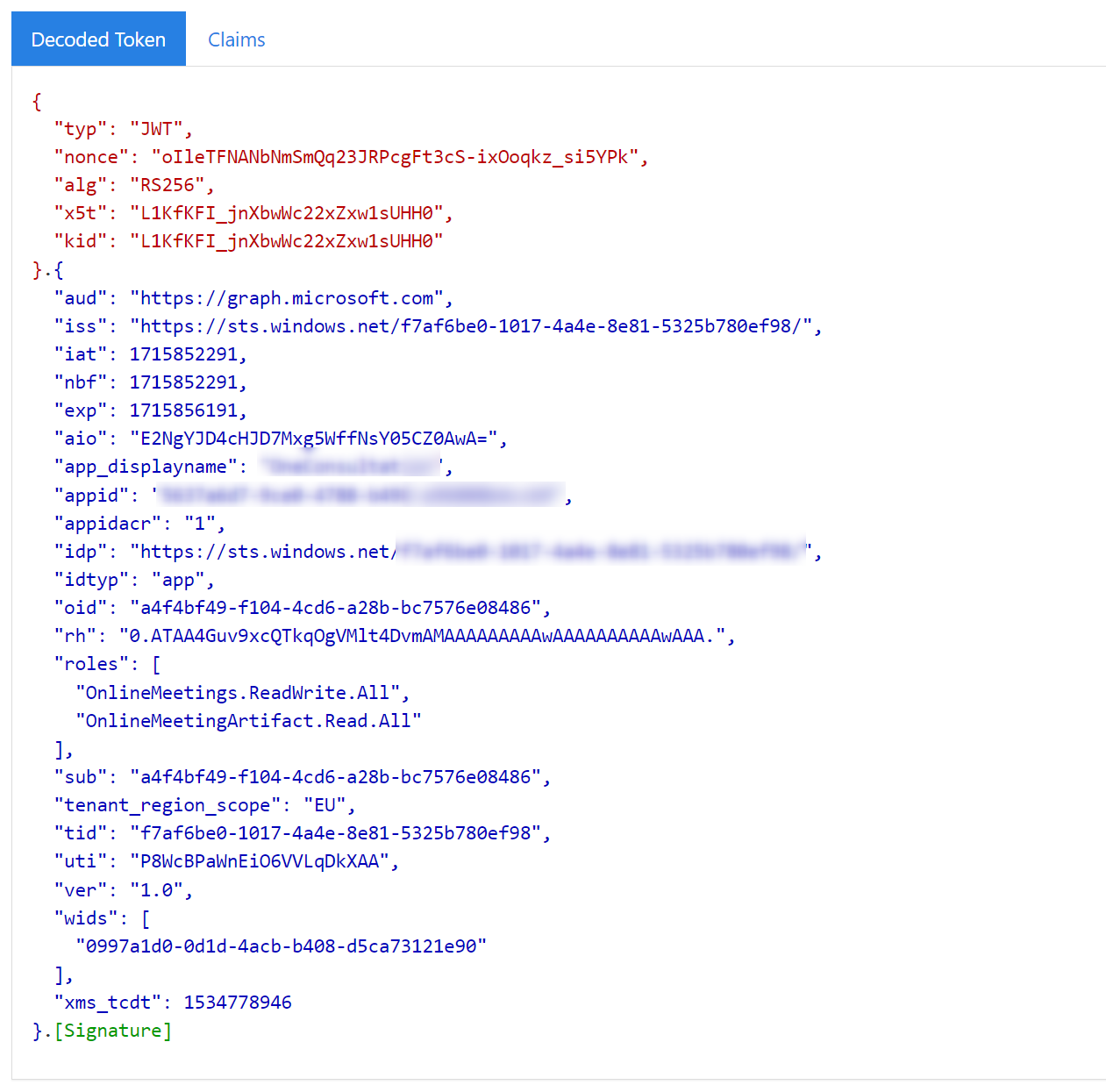Viewport: 1106px width, 1092px height.
Task: Click the "appidacr": "1" line
Action: (x=139, y=524)
